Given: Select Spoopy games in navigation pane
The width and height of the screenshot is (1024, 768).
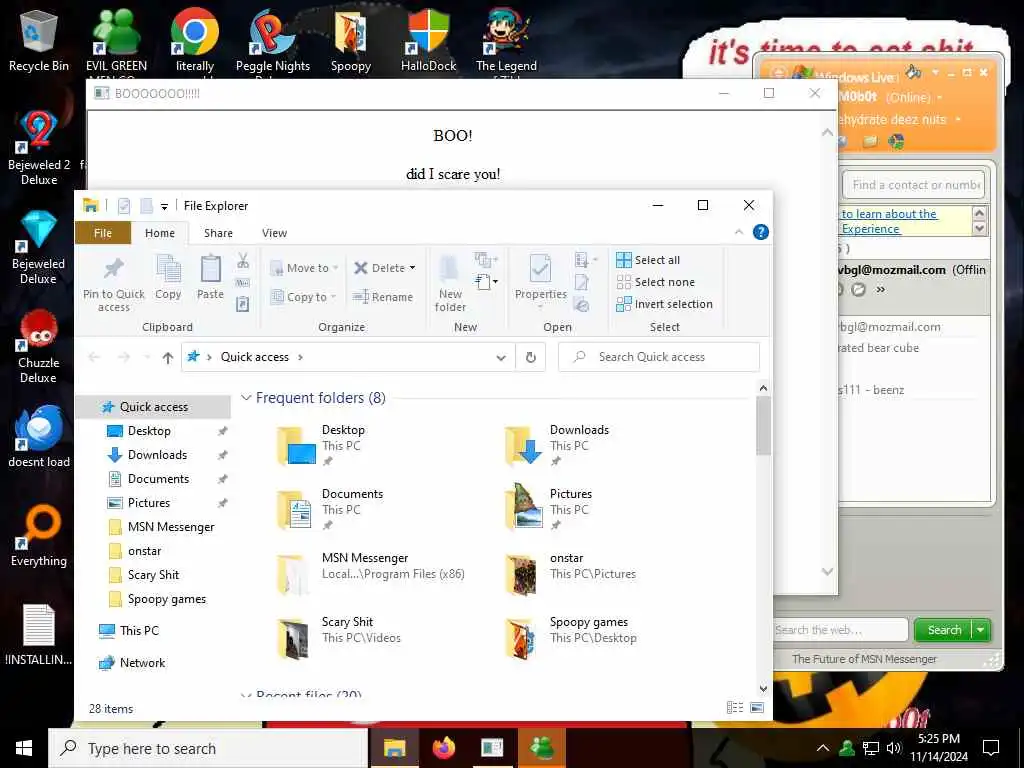Looking at the screenshot, I should (x=167, y=600).
